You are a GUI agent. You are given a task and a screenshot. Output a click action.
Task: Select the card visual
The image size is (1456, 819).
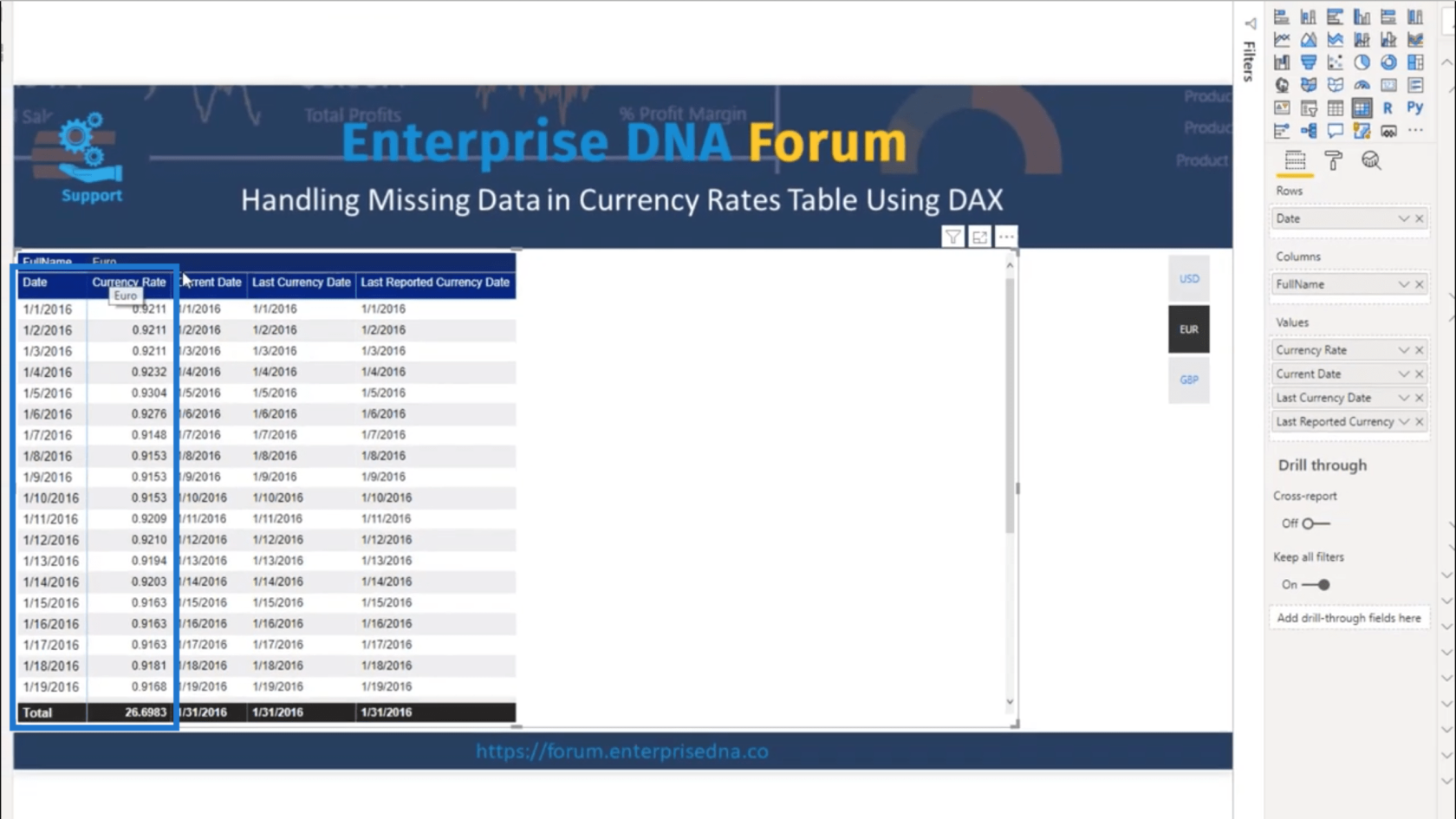point(1388,85)
